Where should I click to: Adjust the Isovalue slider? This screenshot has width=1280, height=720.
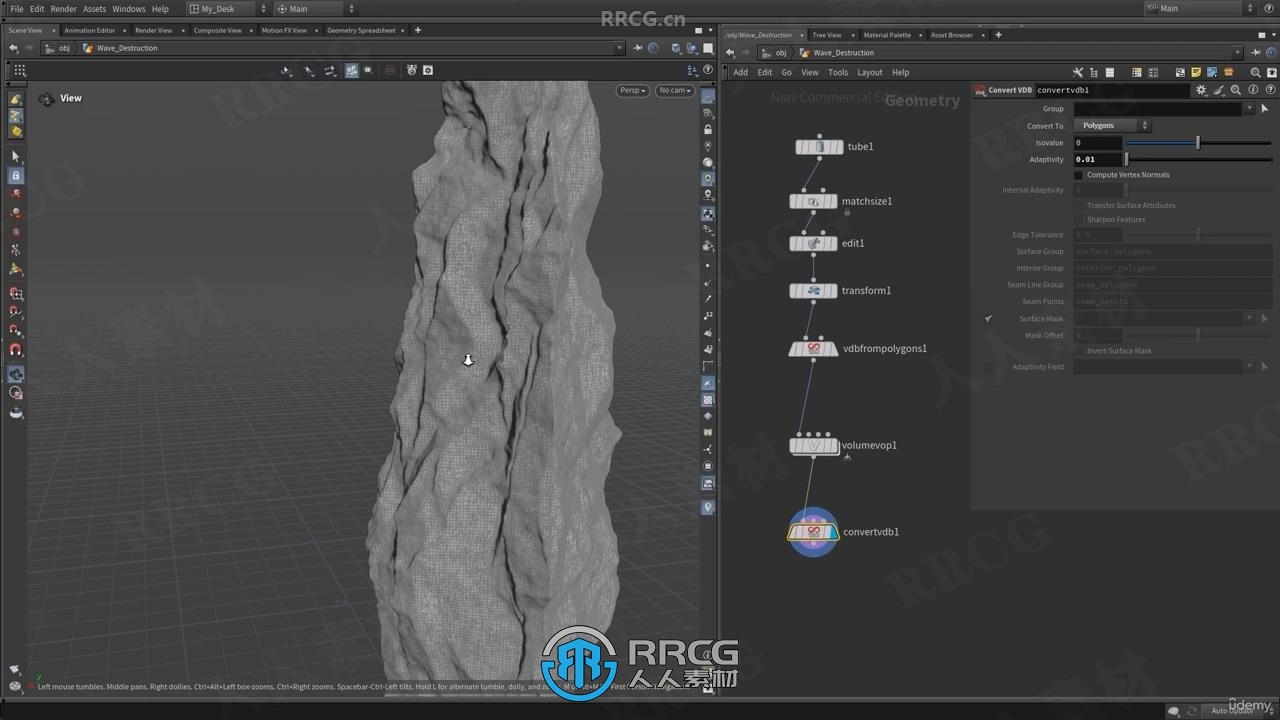pos(1198,143)
